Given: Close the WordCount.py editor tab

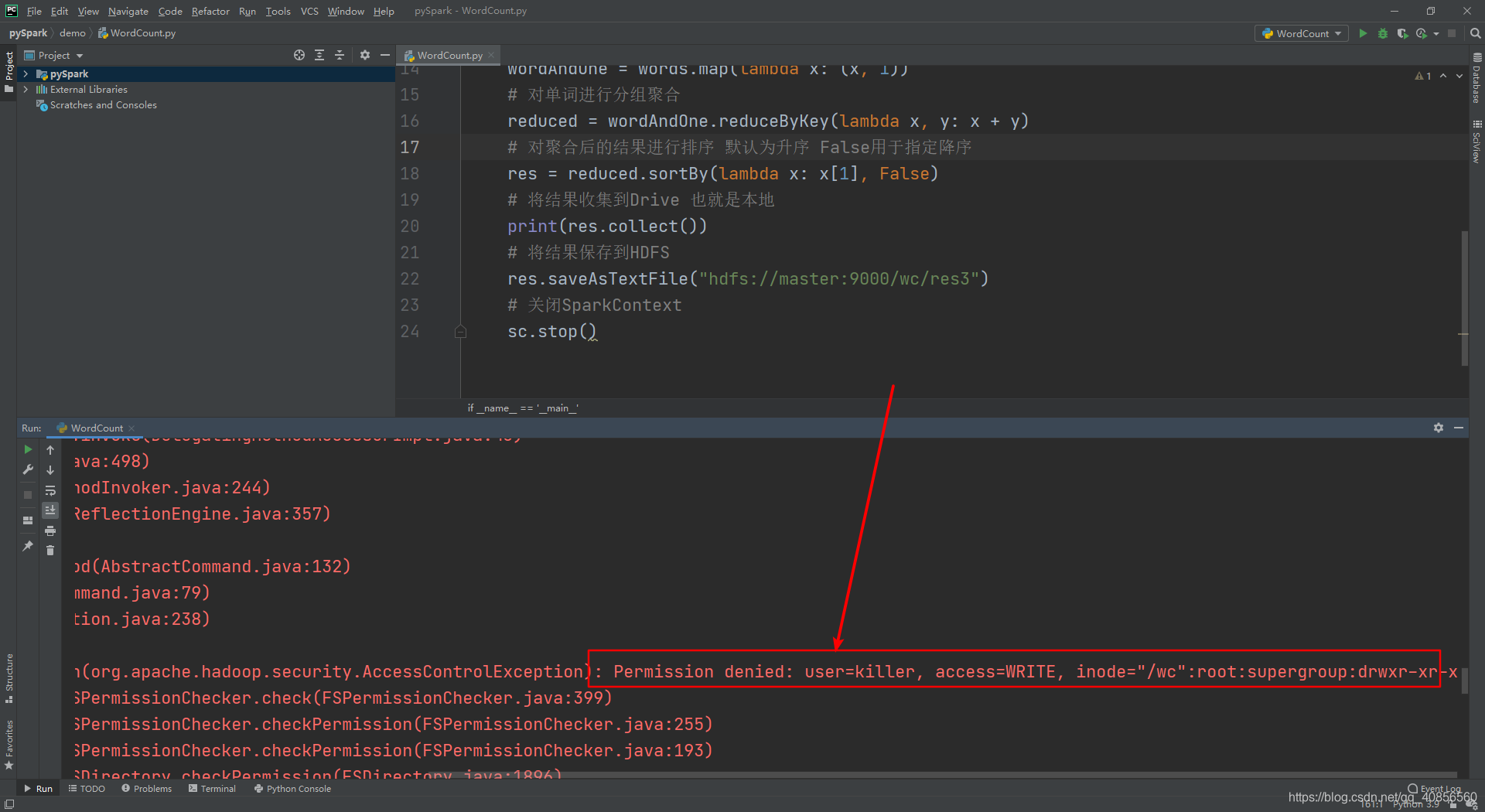Looking at the screenshot, I should click(491, 55).
